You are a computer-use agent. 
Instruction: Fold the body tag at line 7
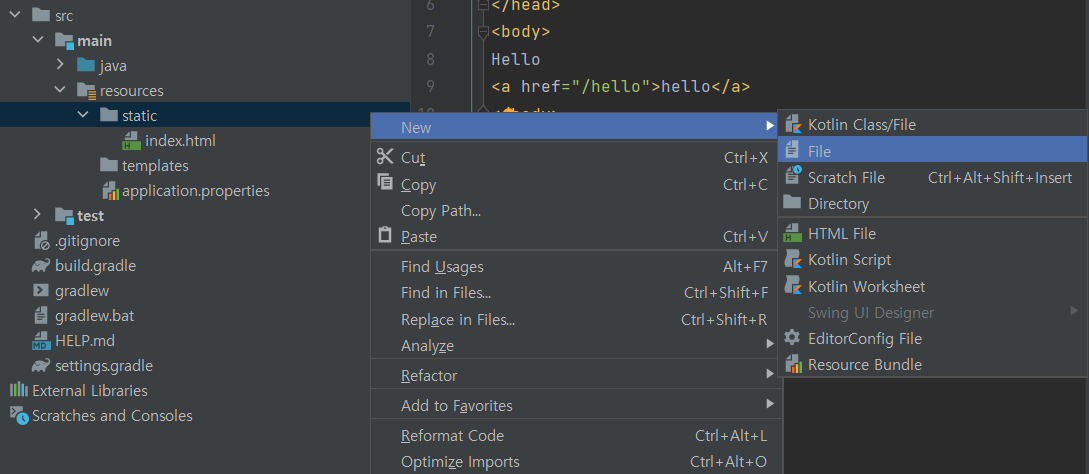[483, 33]
